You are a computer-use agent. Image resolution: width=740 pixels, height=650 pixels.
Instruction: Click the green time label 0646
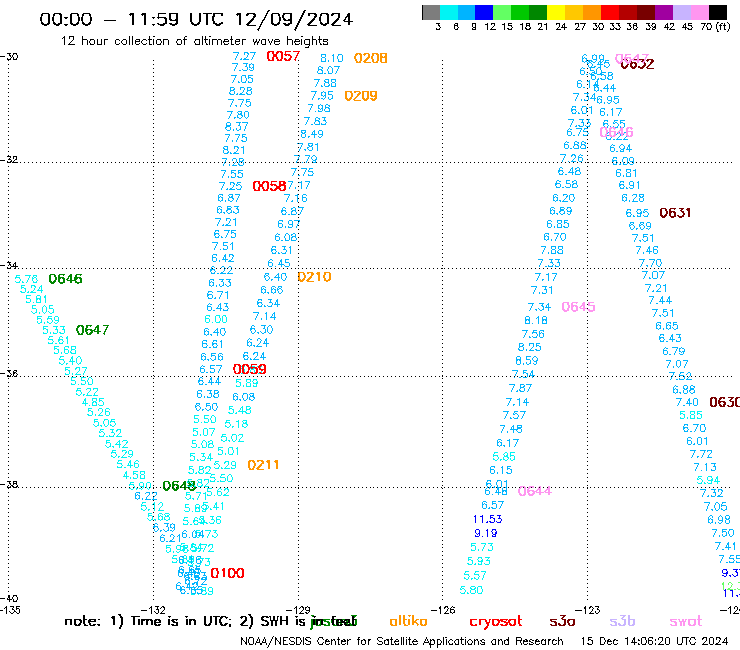[65, 279]
